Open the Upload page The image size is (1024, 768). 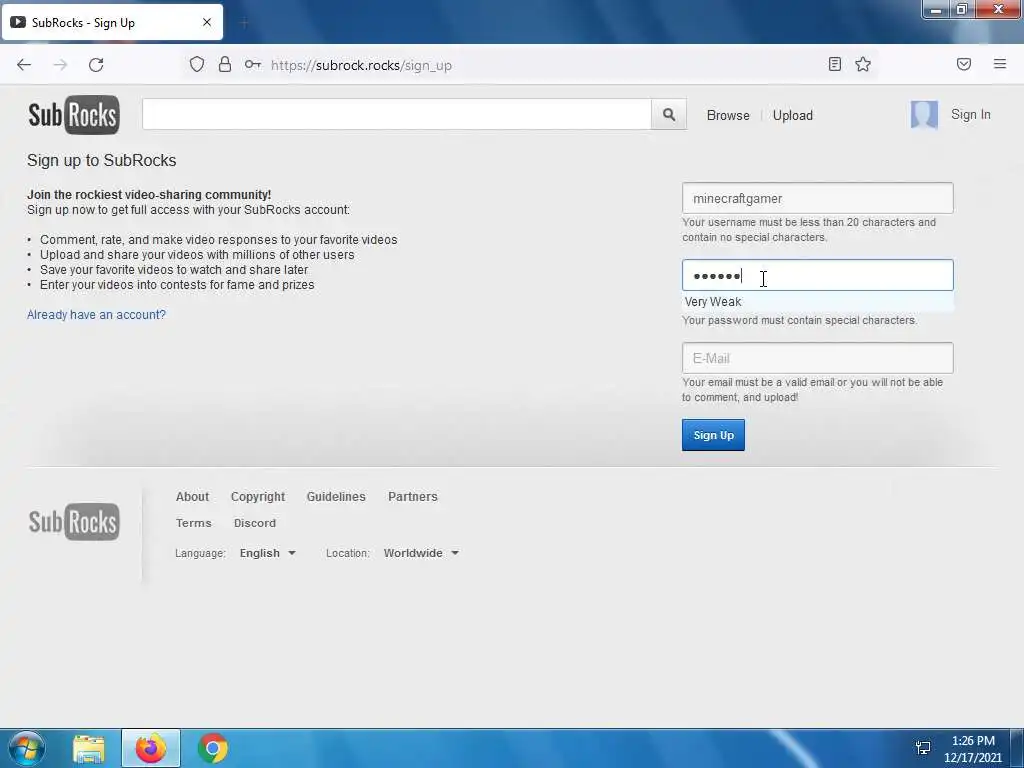pos(793,116)
